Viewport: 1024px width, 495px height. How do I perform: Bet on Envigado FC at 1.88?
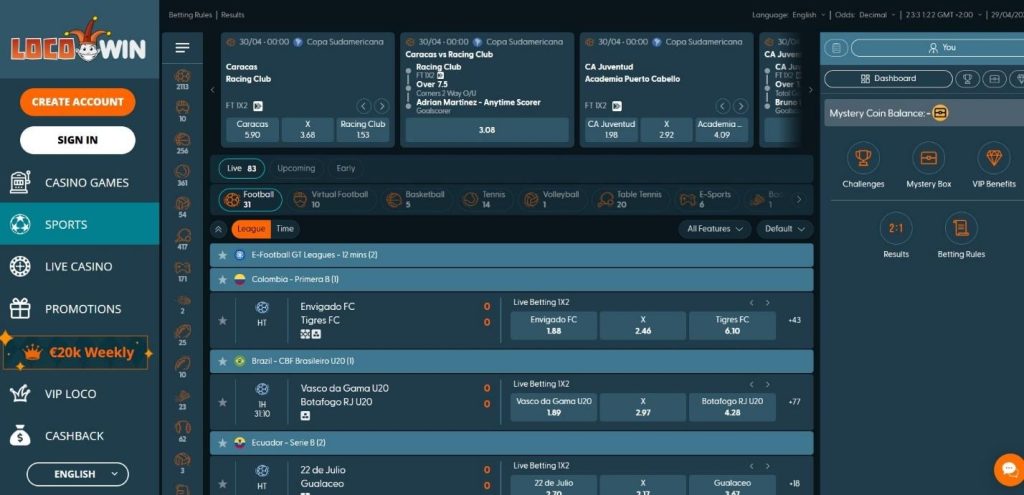pyautogui.click(x=553, y=325)
